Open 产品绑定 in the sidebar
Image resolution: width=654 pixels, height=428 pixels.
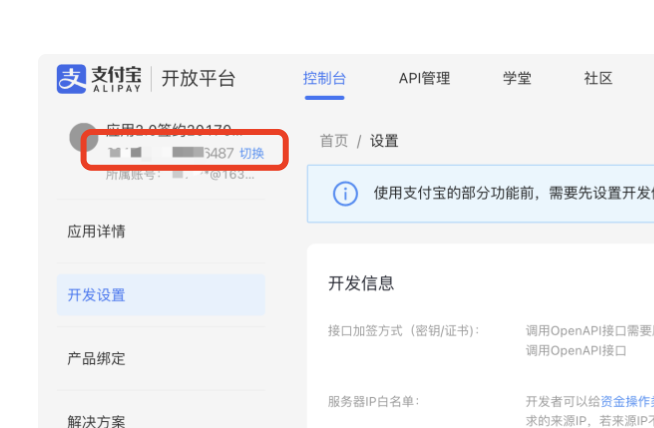point(97,358)
